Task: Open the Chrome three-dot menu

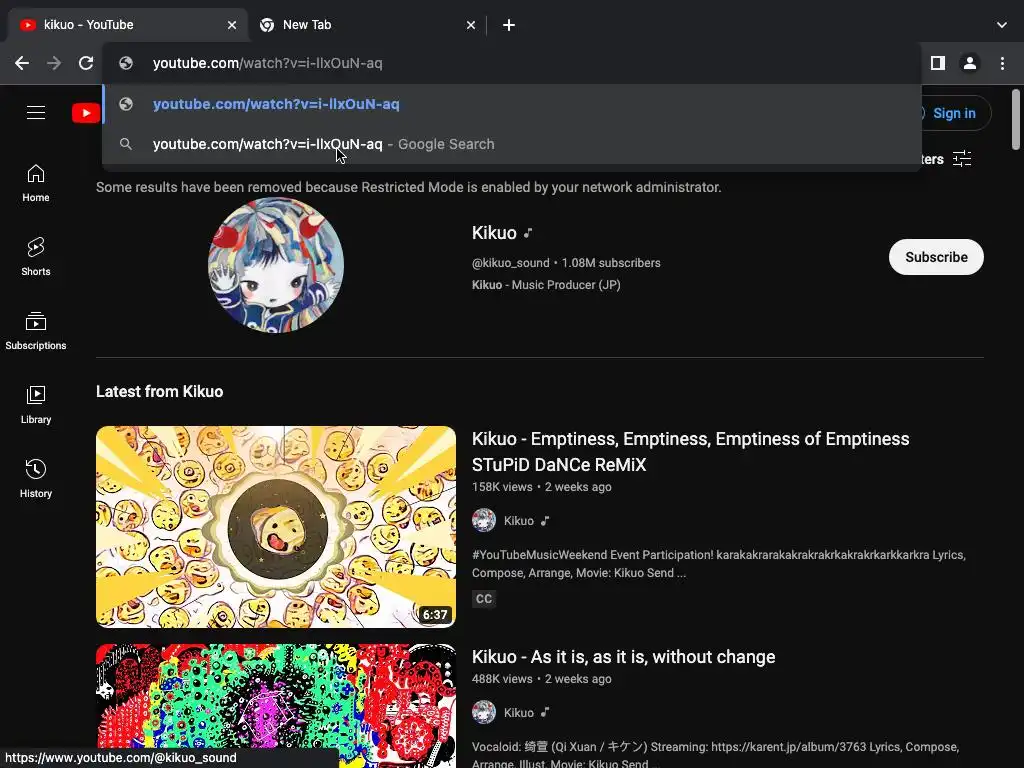Action: (x=1002, y=63)
